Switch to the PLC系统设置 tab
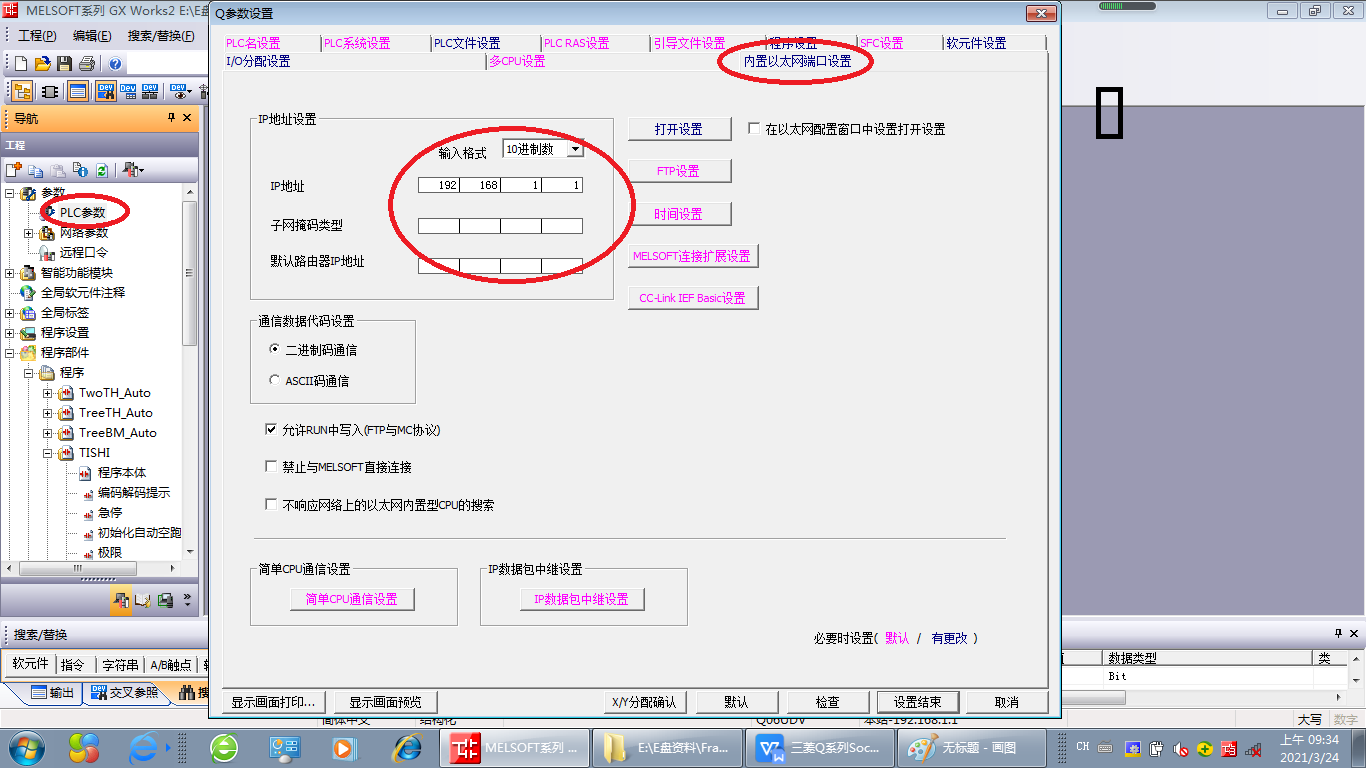 pos(356,43)
